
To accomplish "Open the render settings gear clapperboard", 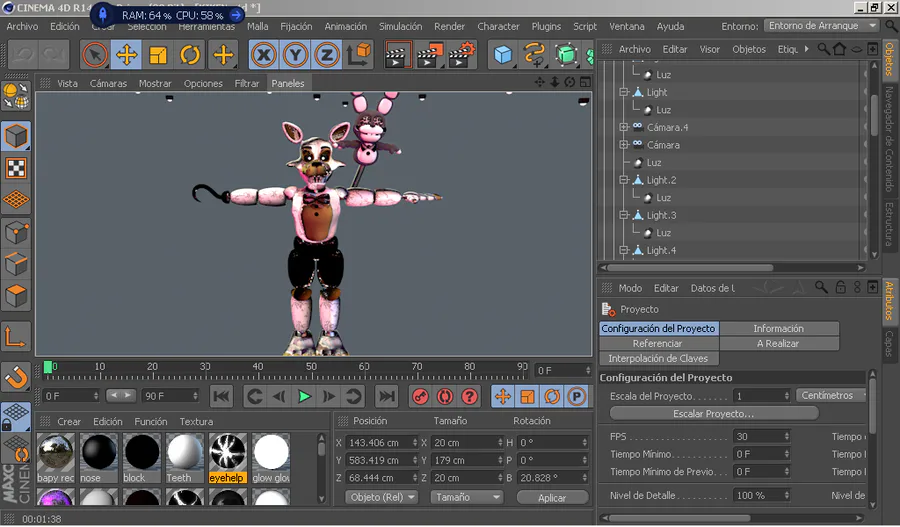I will (461, 55).
